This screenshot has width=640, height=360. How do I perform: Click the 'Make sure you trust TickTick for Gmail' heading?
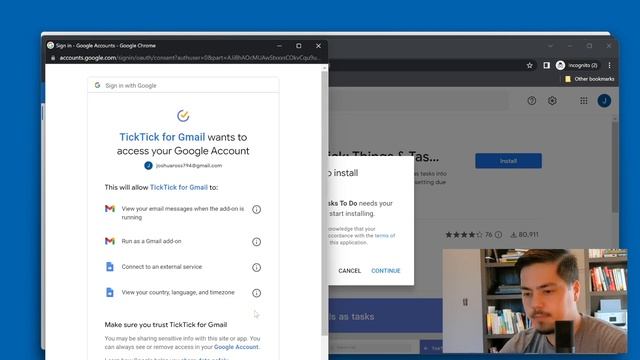(166, 325)
